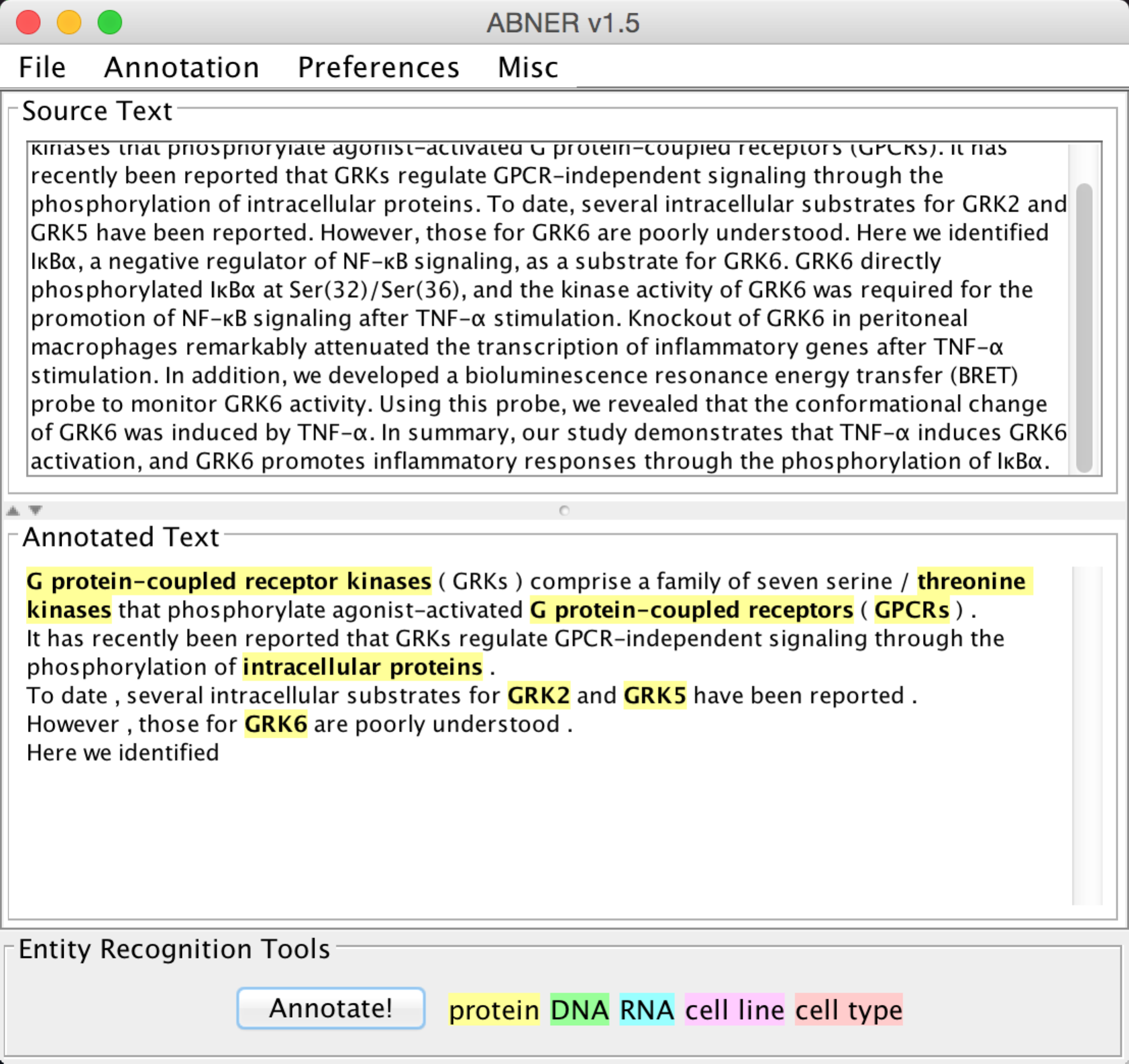Click the Annotated Text vertical scrollbar
This screenshot has width=1129, height=1064.
click(1086, 735)
